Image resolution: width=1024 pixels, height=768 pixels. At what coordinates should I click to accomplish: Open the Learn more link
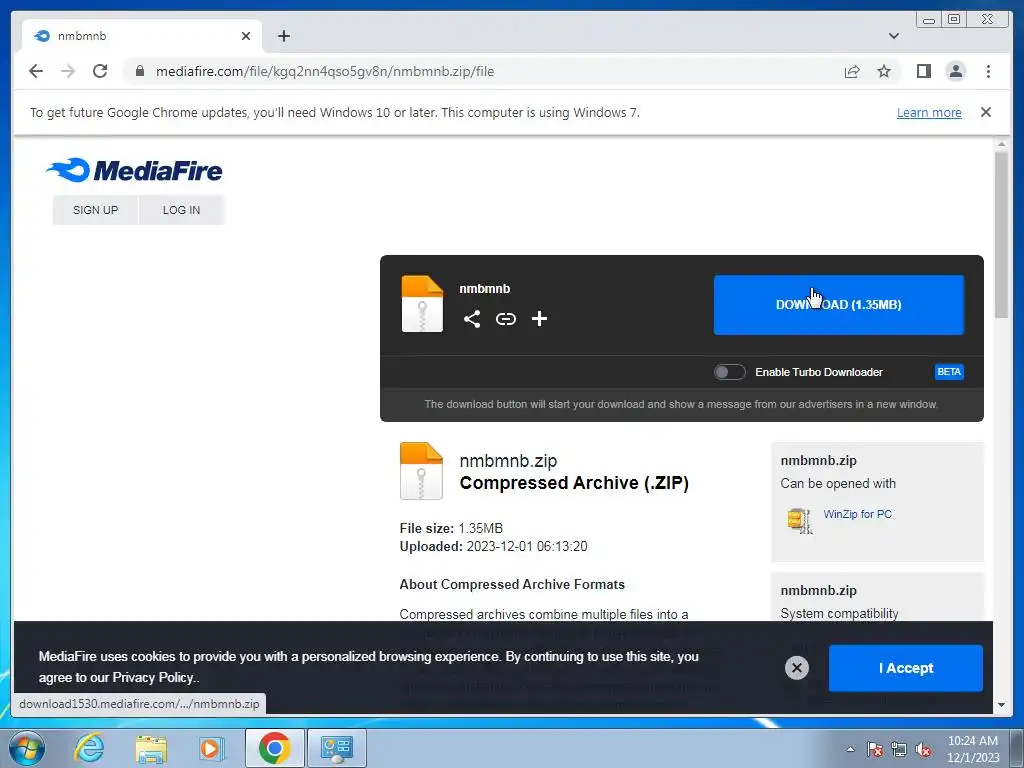929,112
